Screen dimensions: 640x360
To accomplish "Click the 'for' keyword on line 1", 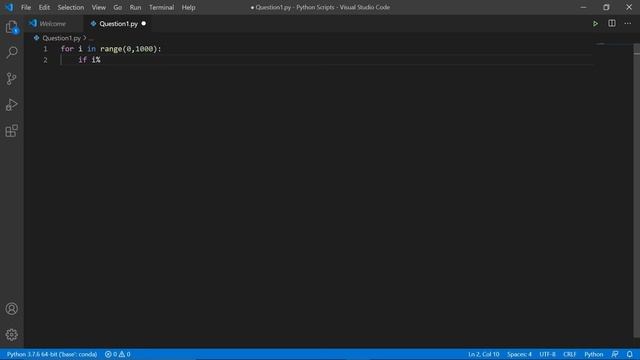I will [x=67, y=49].
